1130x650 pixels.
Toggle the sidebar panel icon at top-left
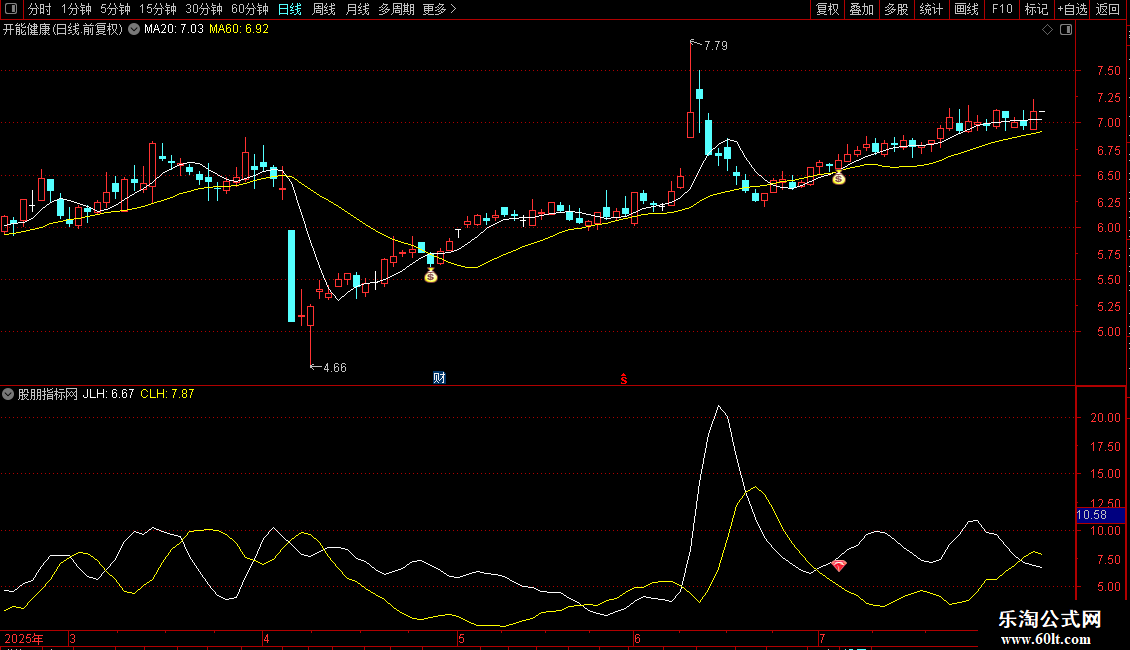pos(11,9)
